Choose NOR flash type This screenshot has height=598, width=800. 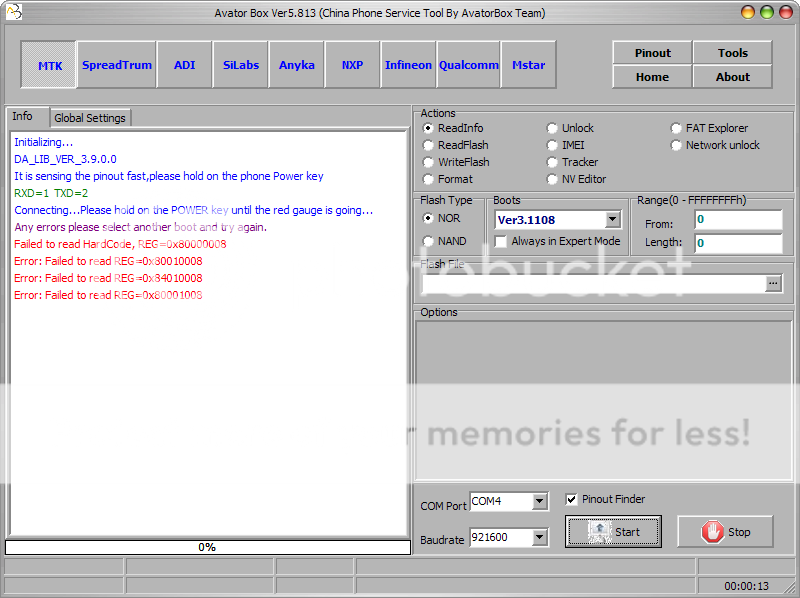click(x=441, y=218)
